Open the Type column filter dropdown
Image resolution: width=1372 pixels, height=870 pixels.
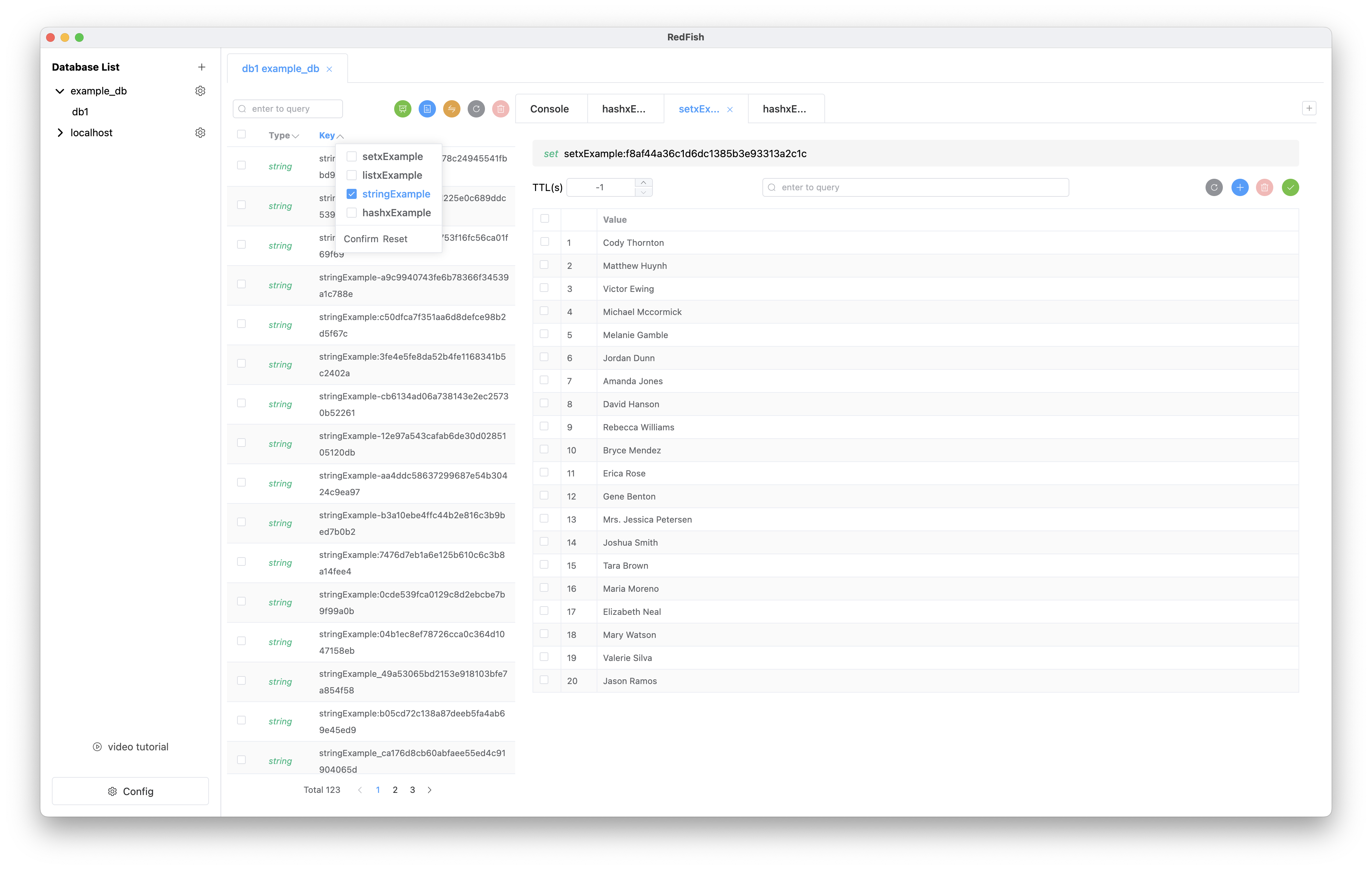click(x=295, y=136)
